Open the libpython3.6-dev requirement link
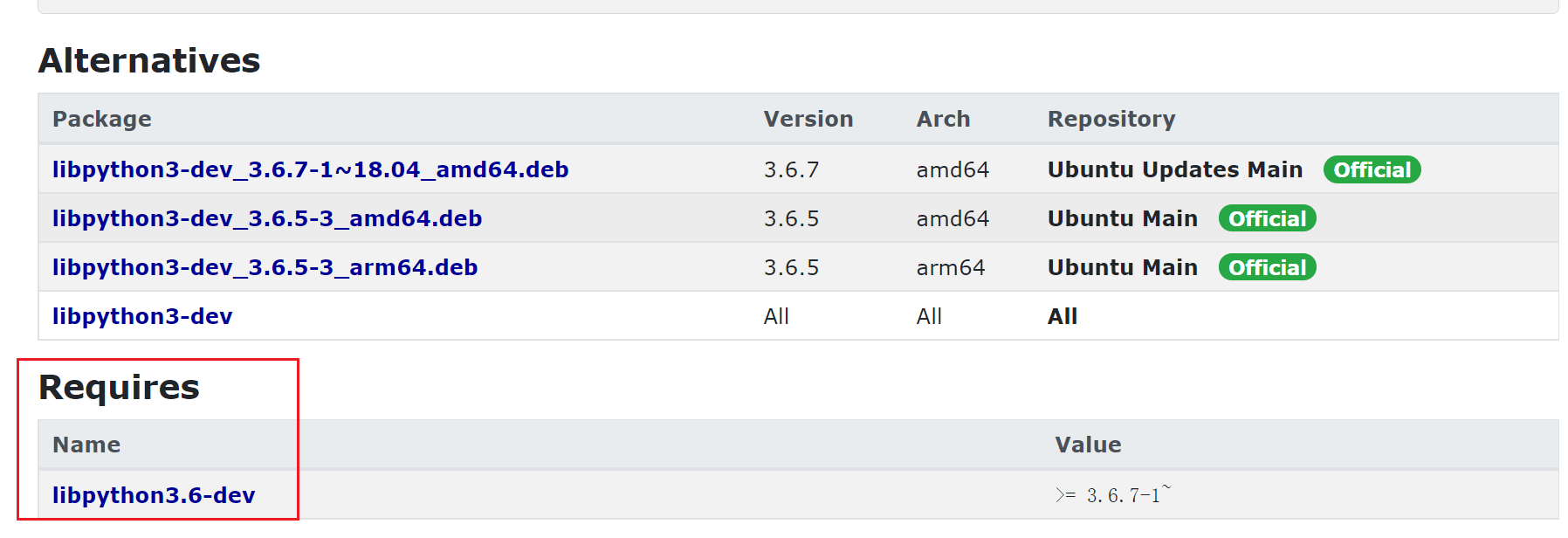 pyautogui.click(x=154, y=495)
